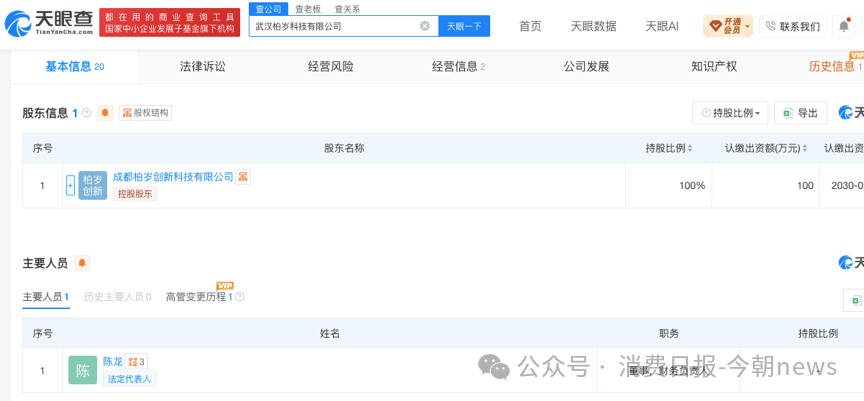Open the 法律诉讼 tab
The image size is (864, 401).
[x=203, y=67]
